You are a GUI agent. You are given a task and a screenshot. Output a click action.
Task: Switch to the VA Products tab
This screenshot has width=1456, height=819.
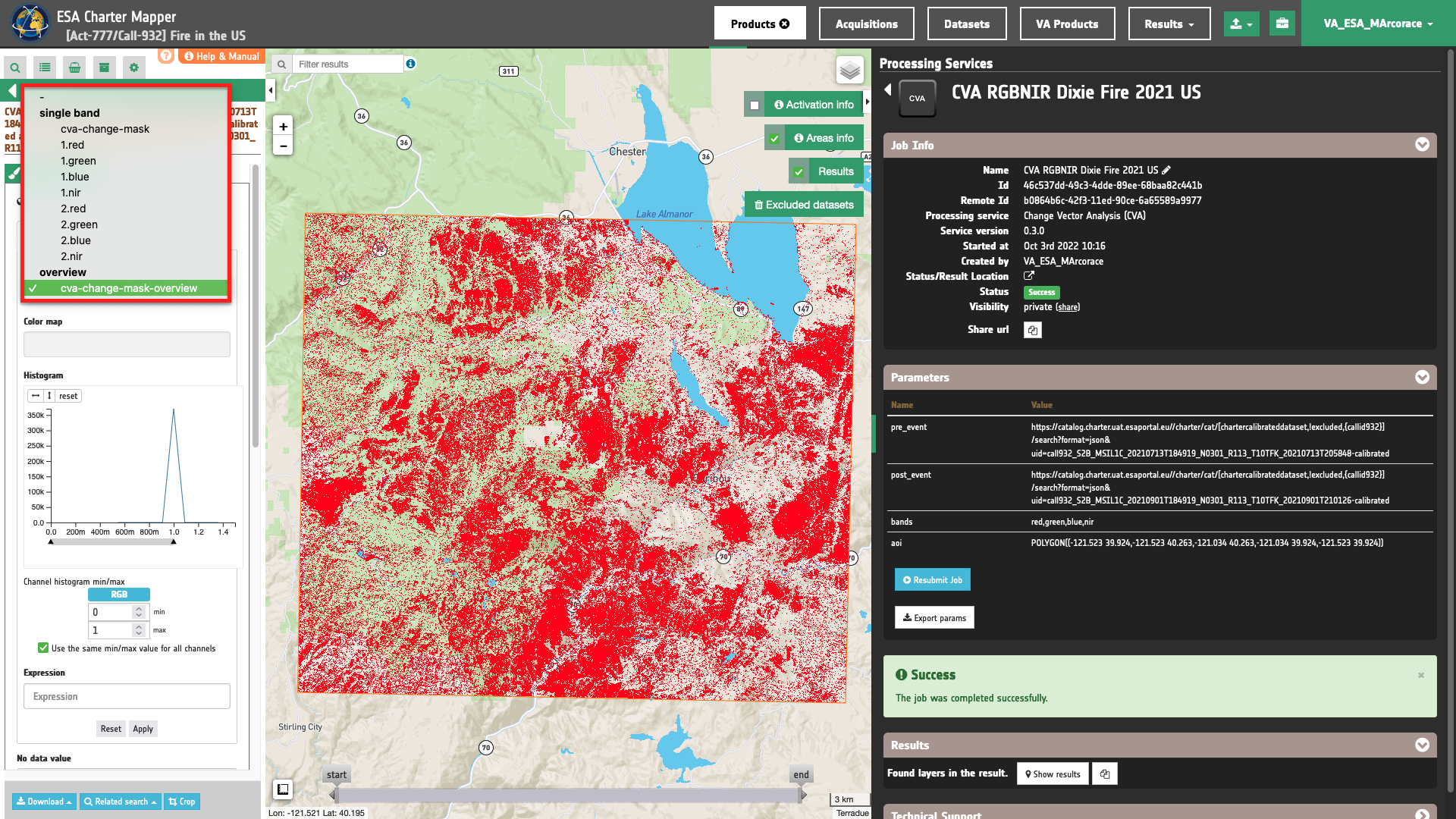pos(1067,24)
